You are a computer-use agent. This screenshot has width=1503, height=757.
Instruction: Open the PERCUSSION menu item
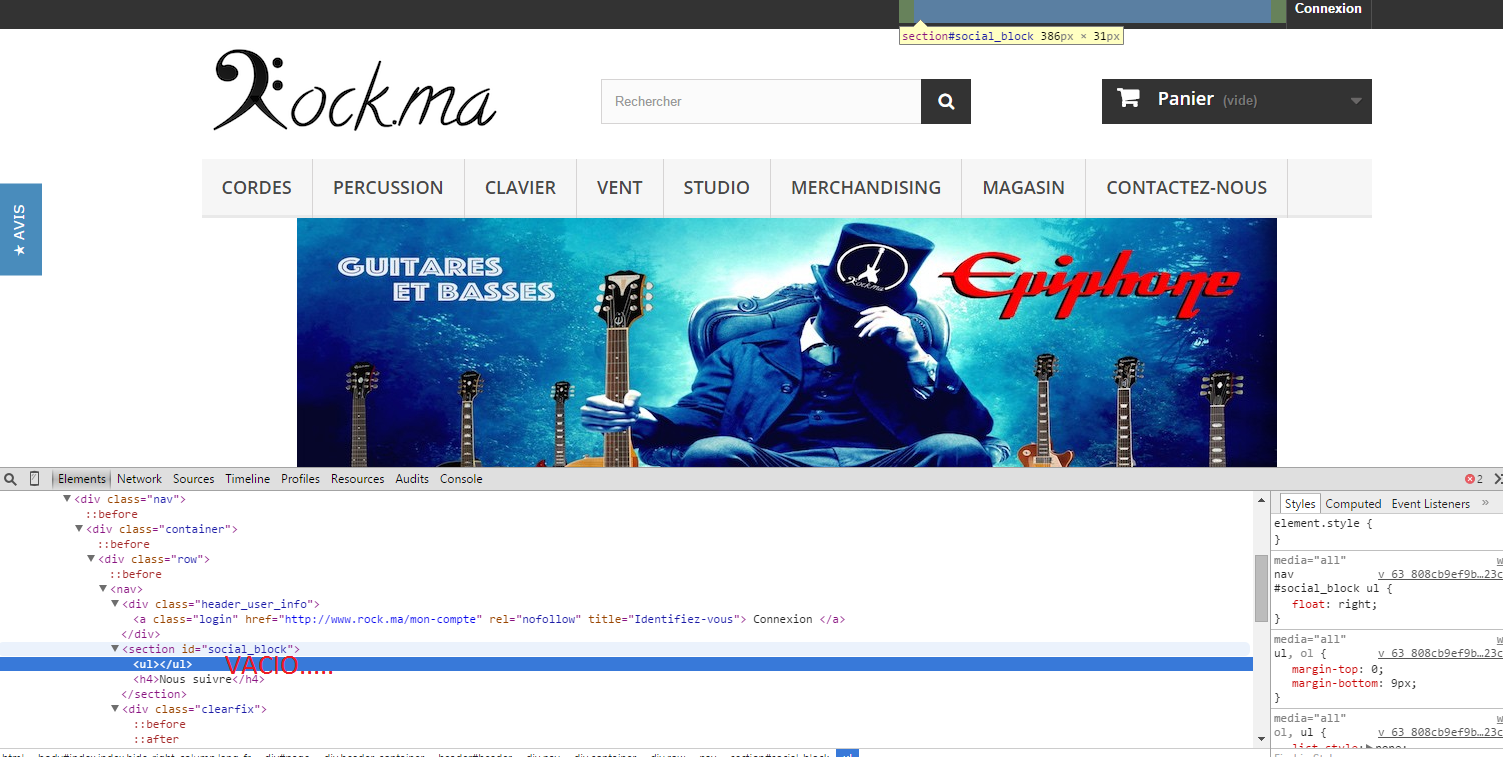[x=388, y=188]
